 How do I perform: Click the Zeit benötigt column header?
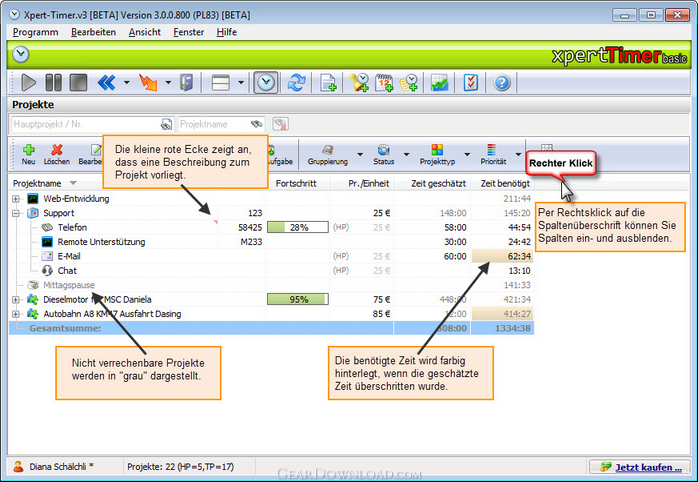(x=505, y=183)
